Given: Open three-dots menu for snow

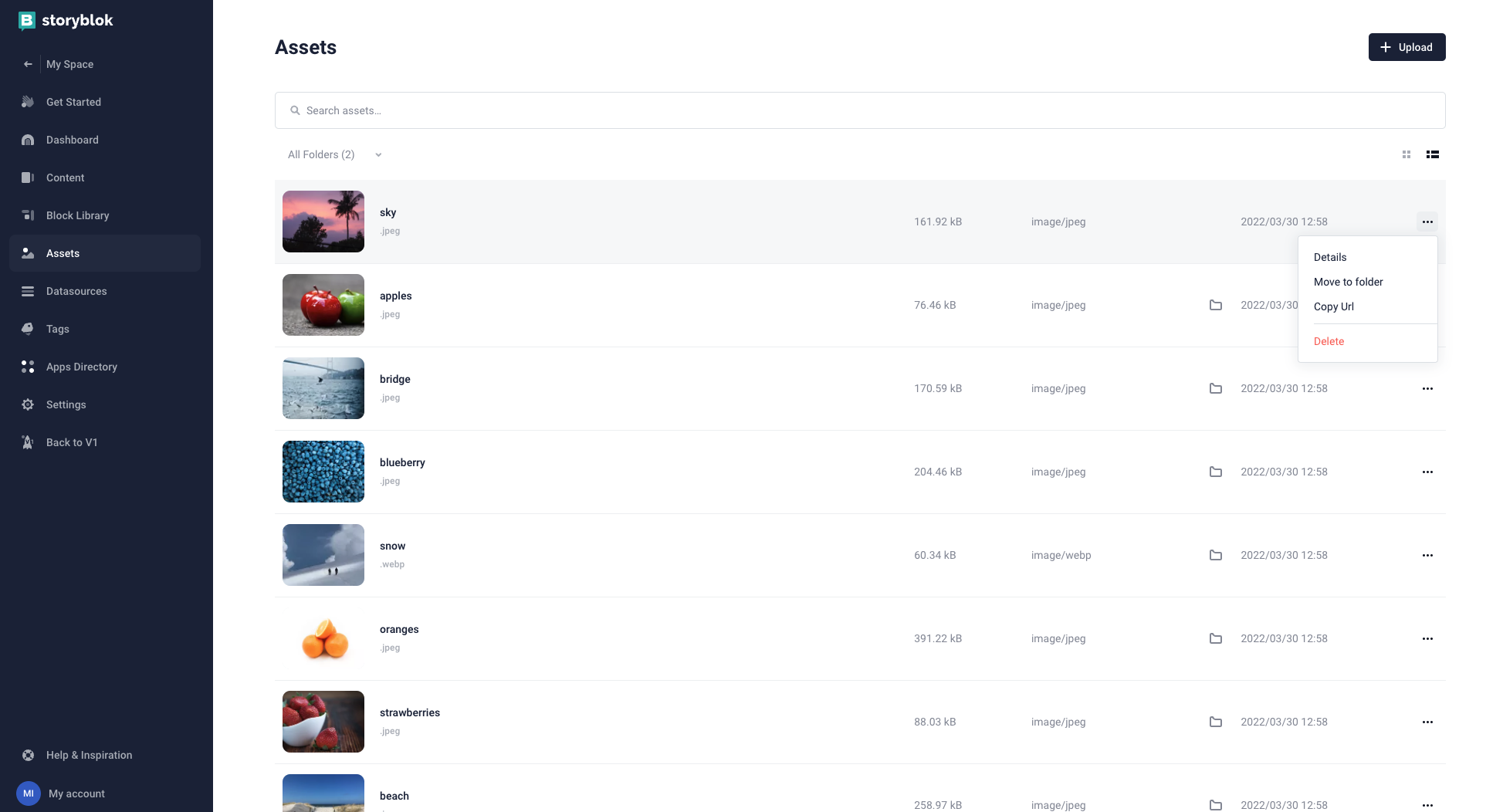Looking at the screenshot, I should point(1427,555).
